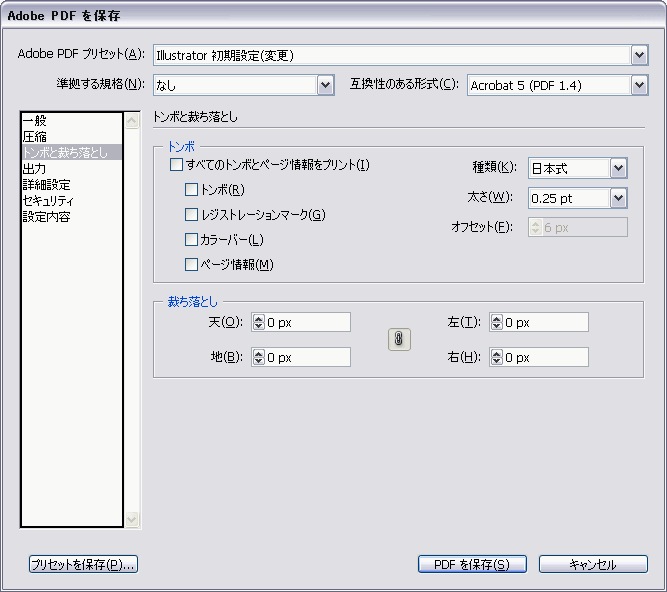
Task: Click the 天(O) bleed stepper arrows
Action: pos(259,322)
